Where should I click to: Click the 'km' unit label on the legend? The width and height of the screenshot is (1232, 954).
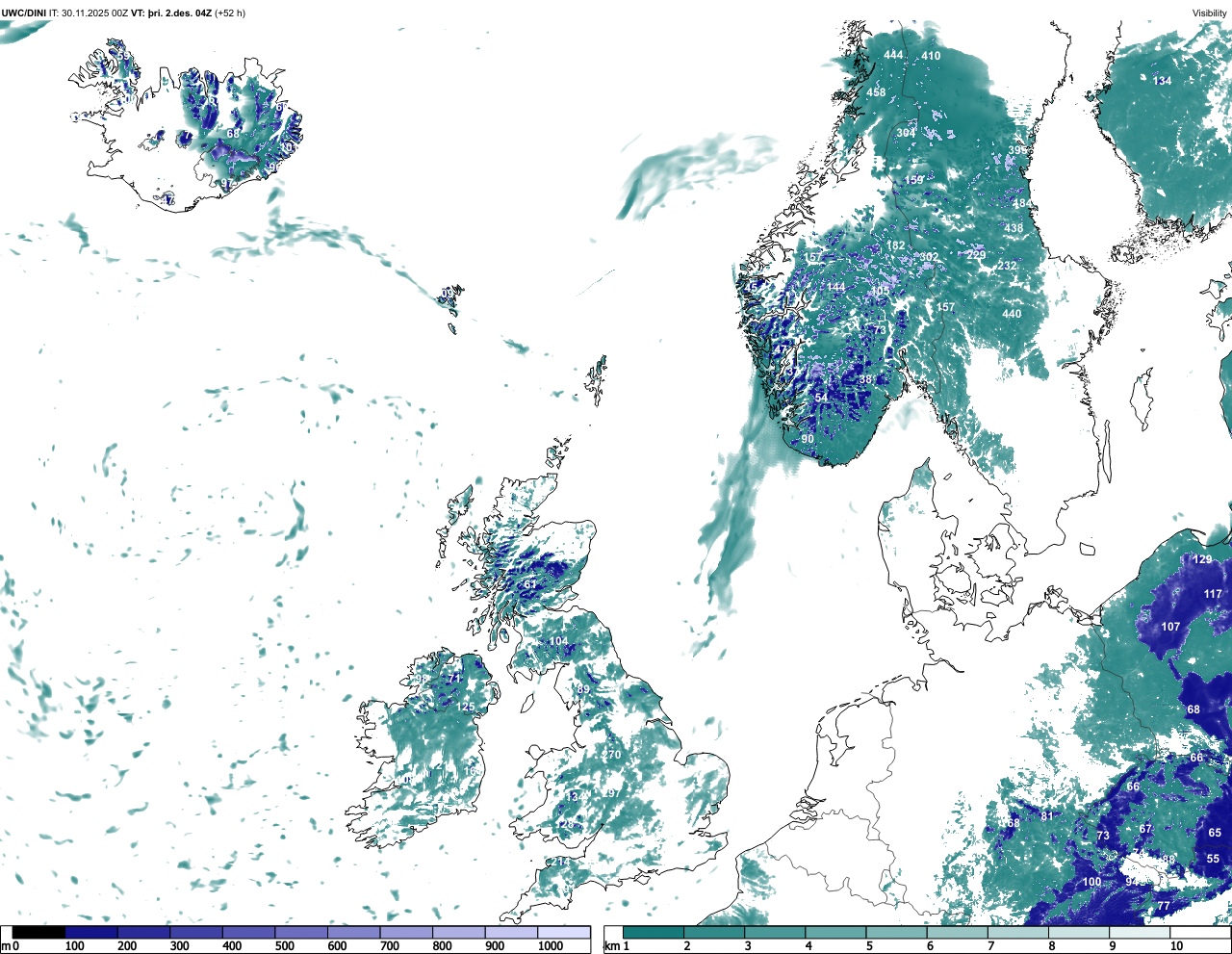point(611,946)
